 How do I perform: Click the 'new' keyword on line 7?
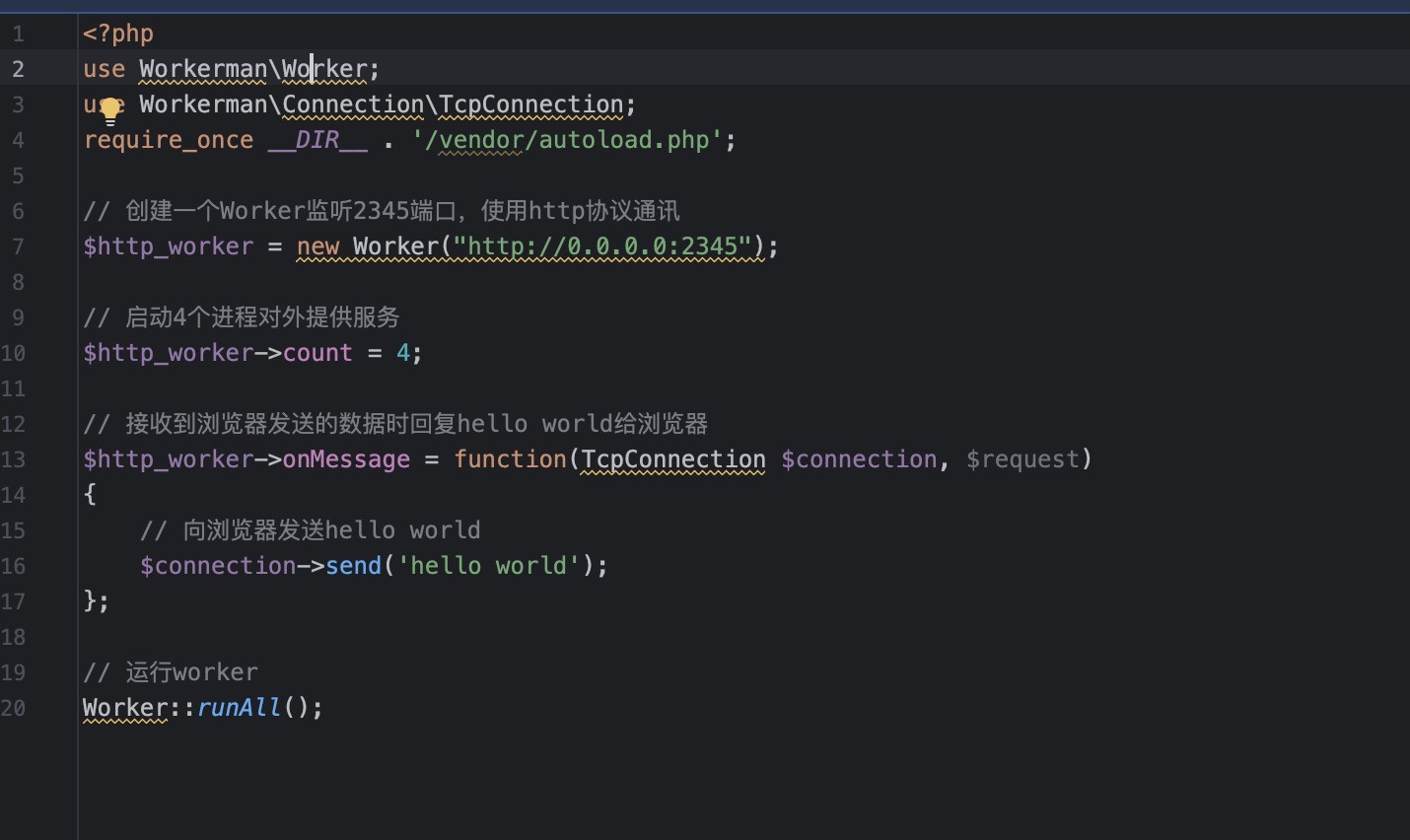pos(317,246)
